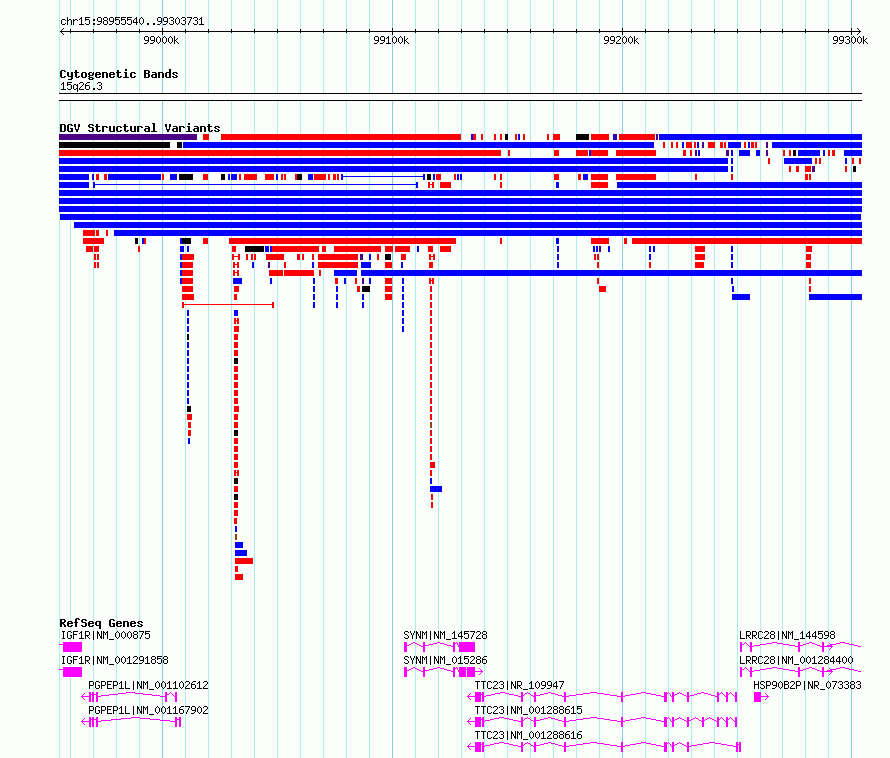Open the SYNM|NM_015286 transcript label
This screenshot has width=890, height=758.
tap(446, 660)
